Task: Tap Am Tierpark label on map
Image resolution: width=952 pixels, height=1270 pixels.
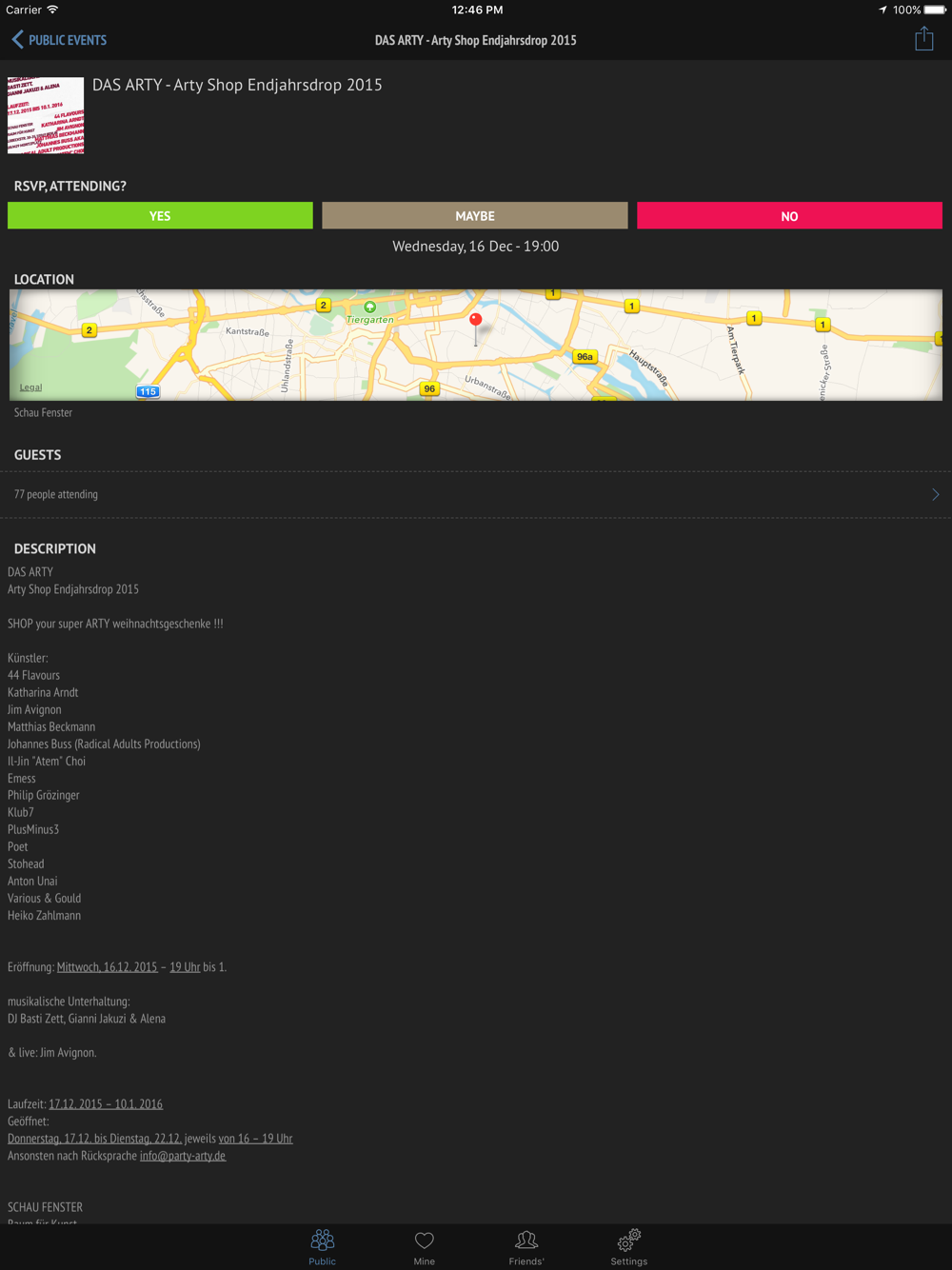Action: point(734,349)
